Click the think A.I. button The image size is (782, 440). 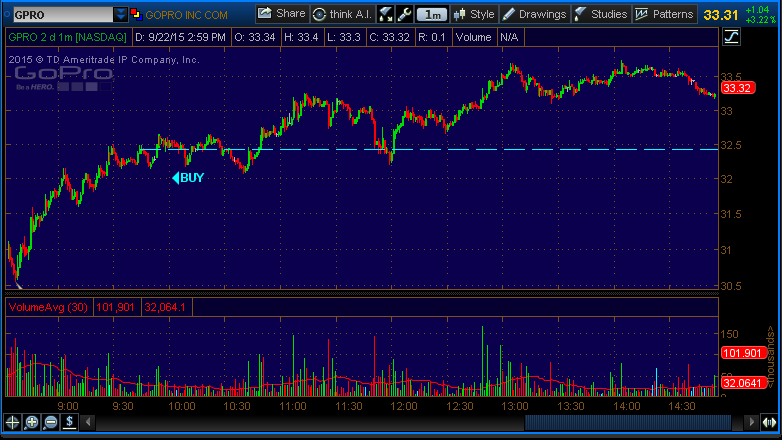(x=342, y=14)
